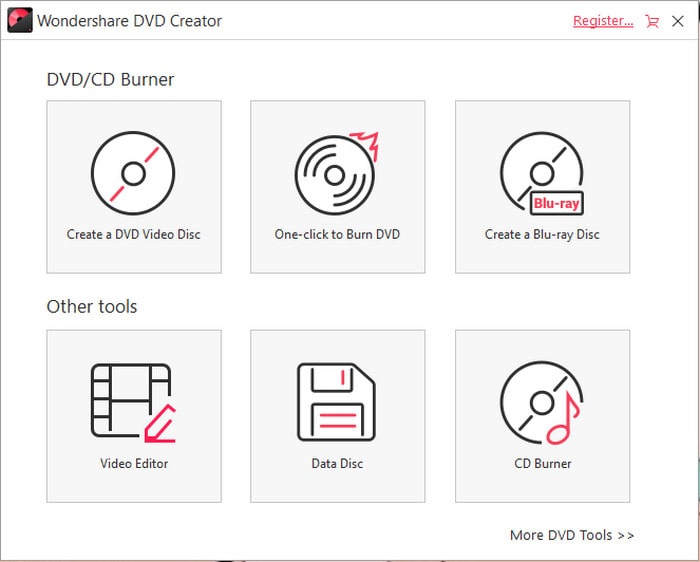
Task: Click the floppy disk Data Disc icon
Action: 337,401
